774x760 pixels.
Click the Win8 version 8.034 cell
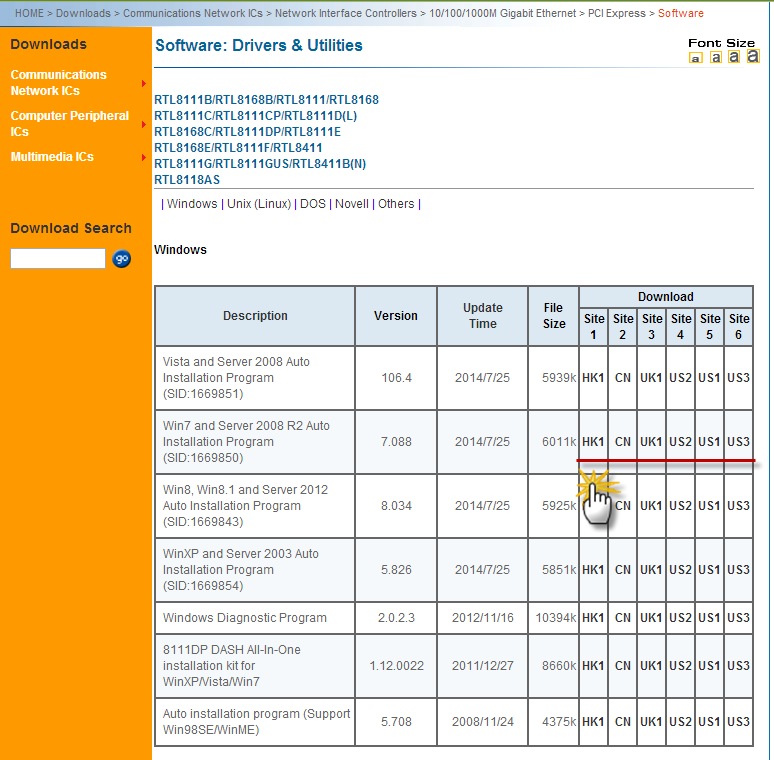[x=396, y=506]
